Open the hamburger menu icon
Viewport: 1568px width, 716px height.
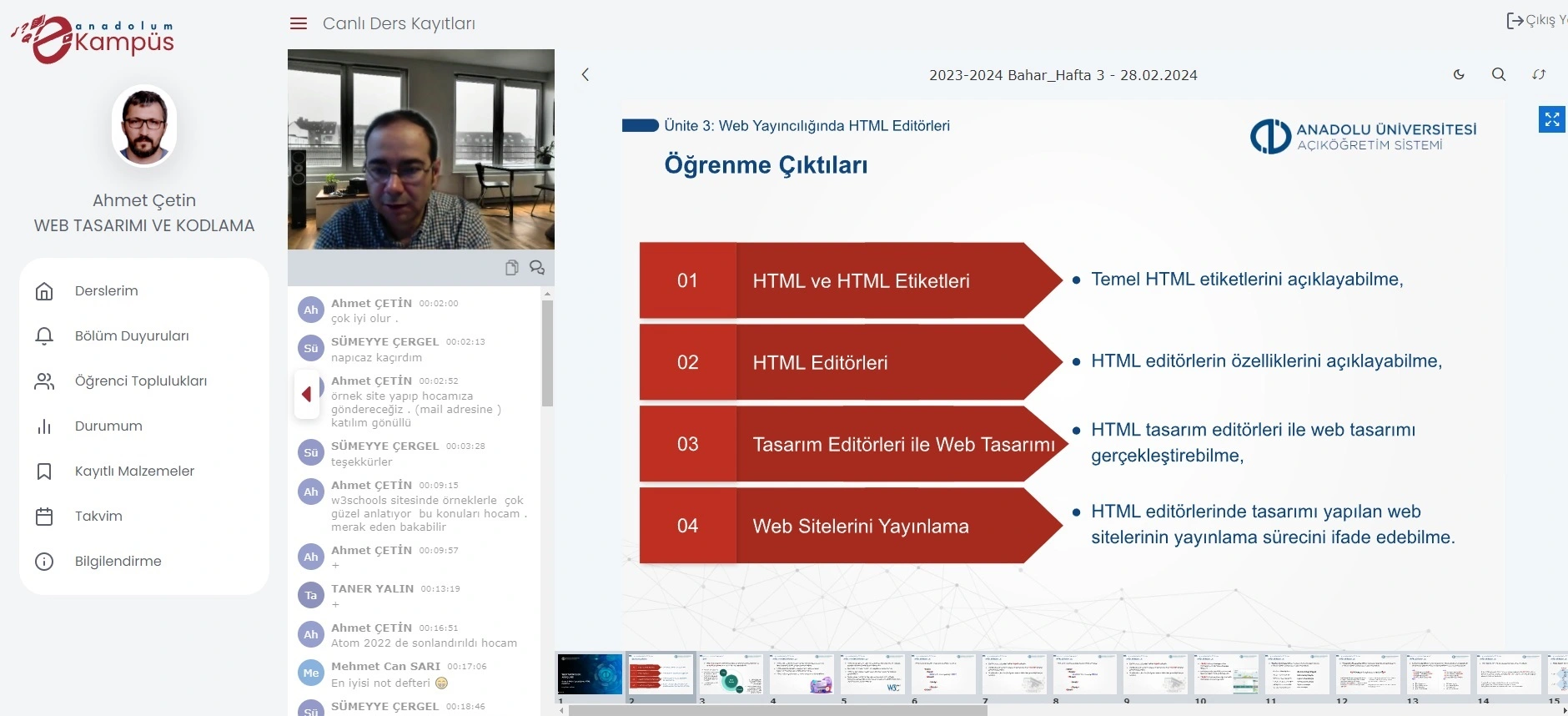(299, 23)
